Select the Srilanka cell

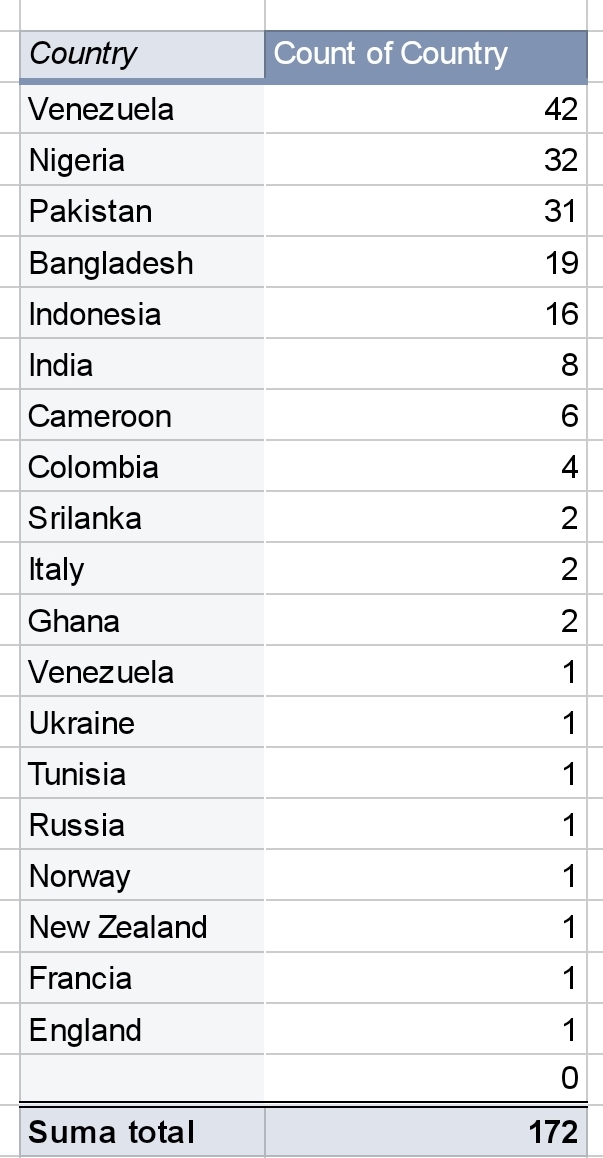(x=142, y=518)
